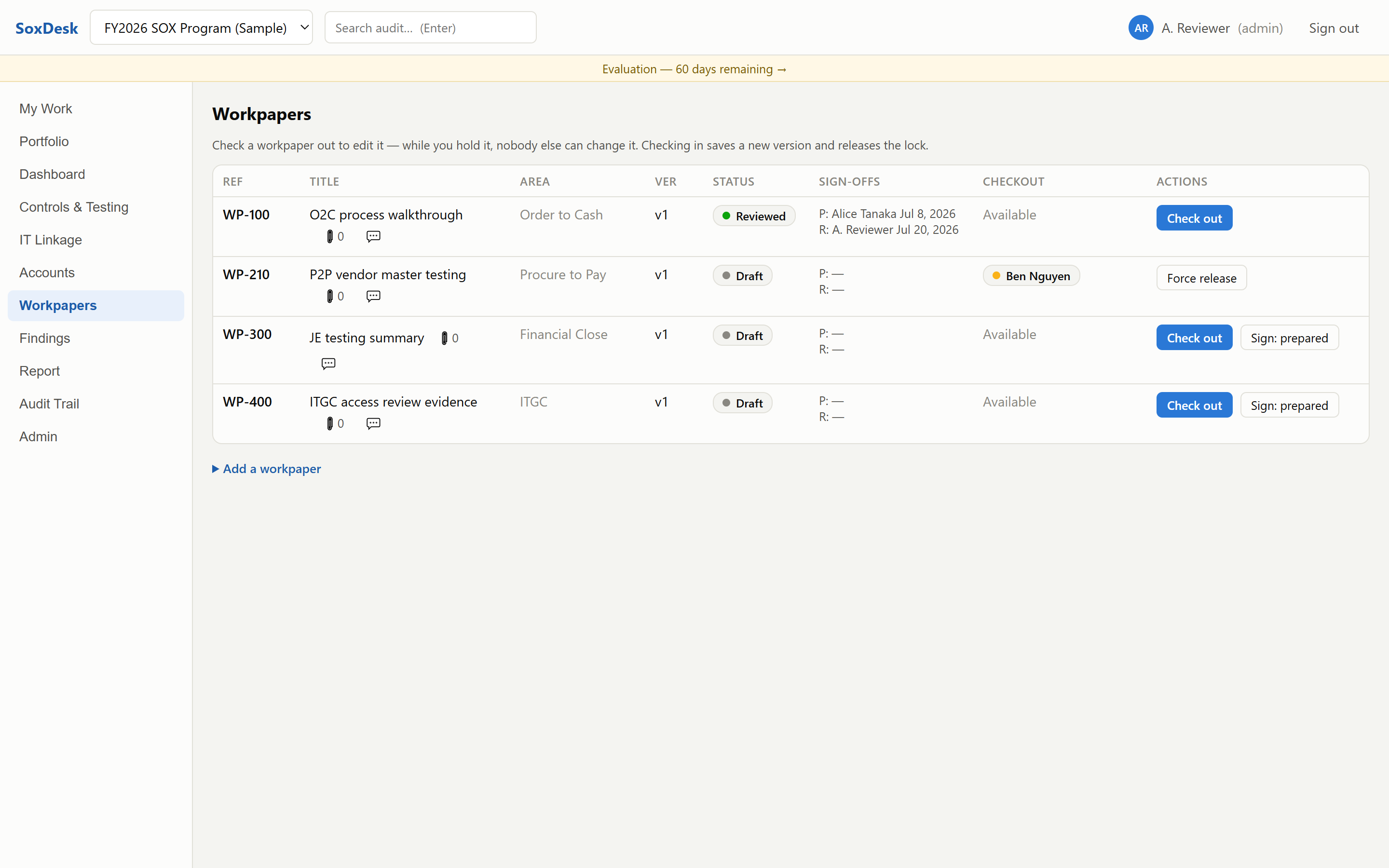Viewport: 1389px width, 868px height.
Task: Click the Financial Close area cell
Action: coord(563,334)
